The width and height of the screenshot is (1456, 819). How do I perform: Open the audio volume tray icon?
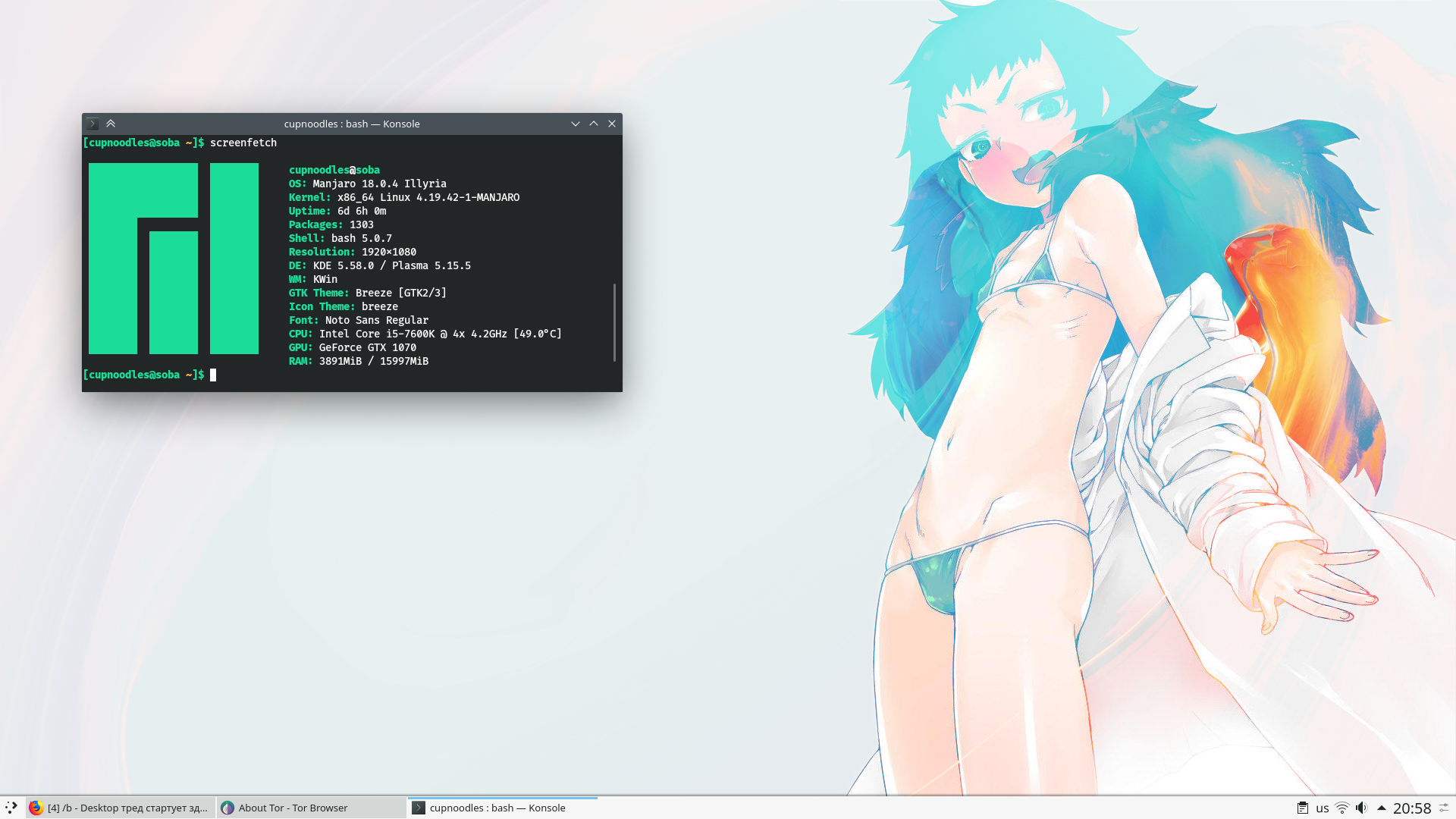[1362, 808]
